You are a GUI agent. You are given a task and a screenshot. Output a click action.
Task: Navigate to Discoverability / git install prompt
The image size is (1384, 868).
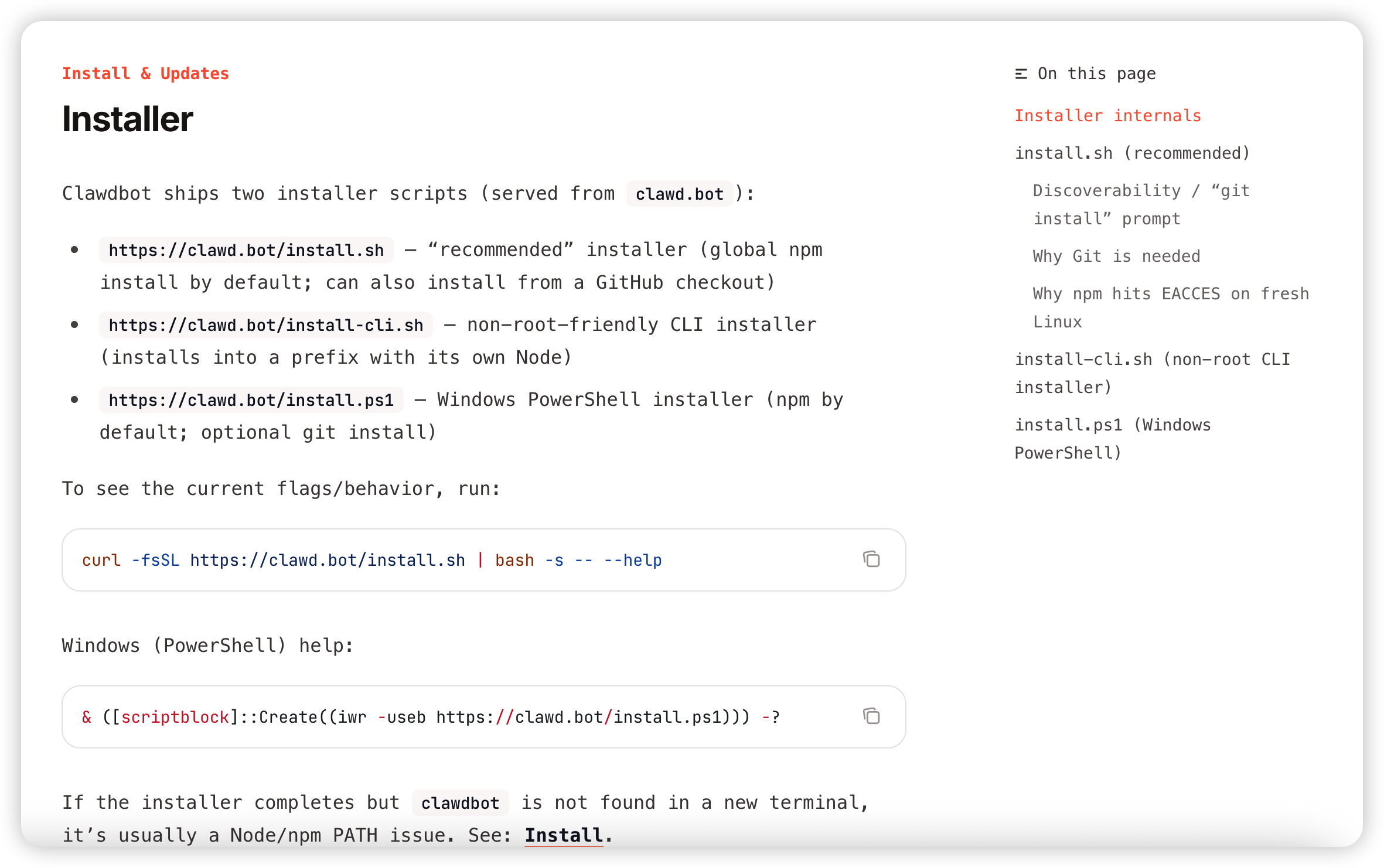tap(1141, 204)
